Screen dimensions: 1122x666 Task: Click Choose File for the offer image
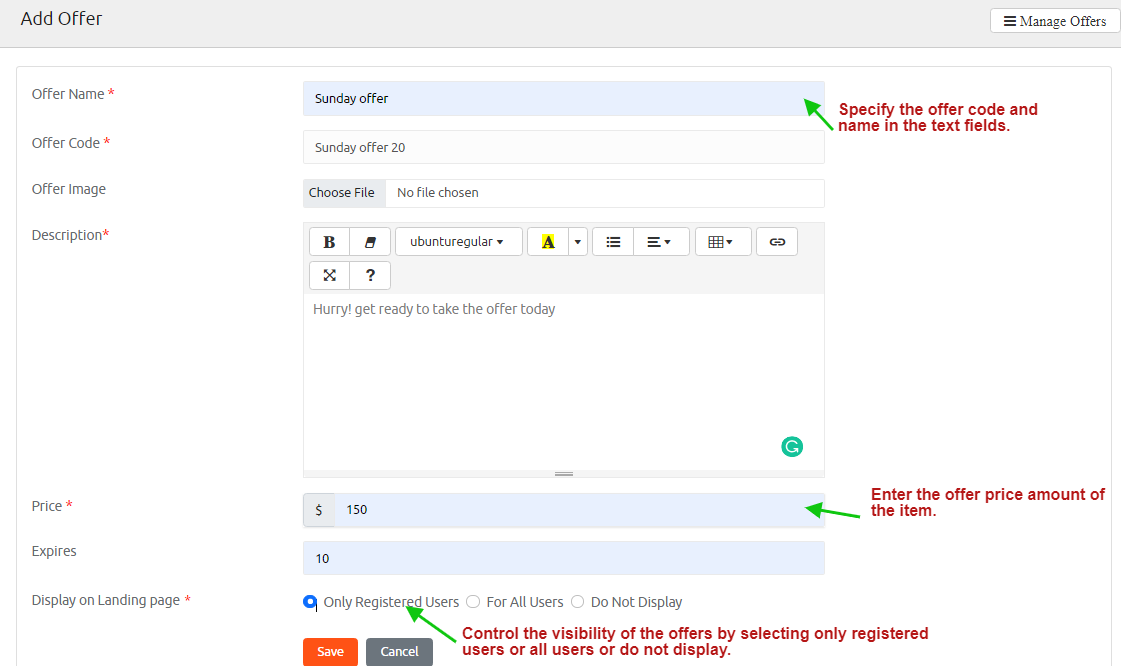pyautogui.click(x=342, y=193)
